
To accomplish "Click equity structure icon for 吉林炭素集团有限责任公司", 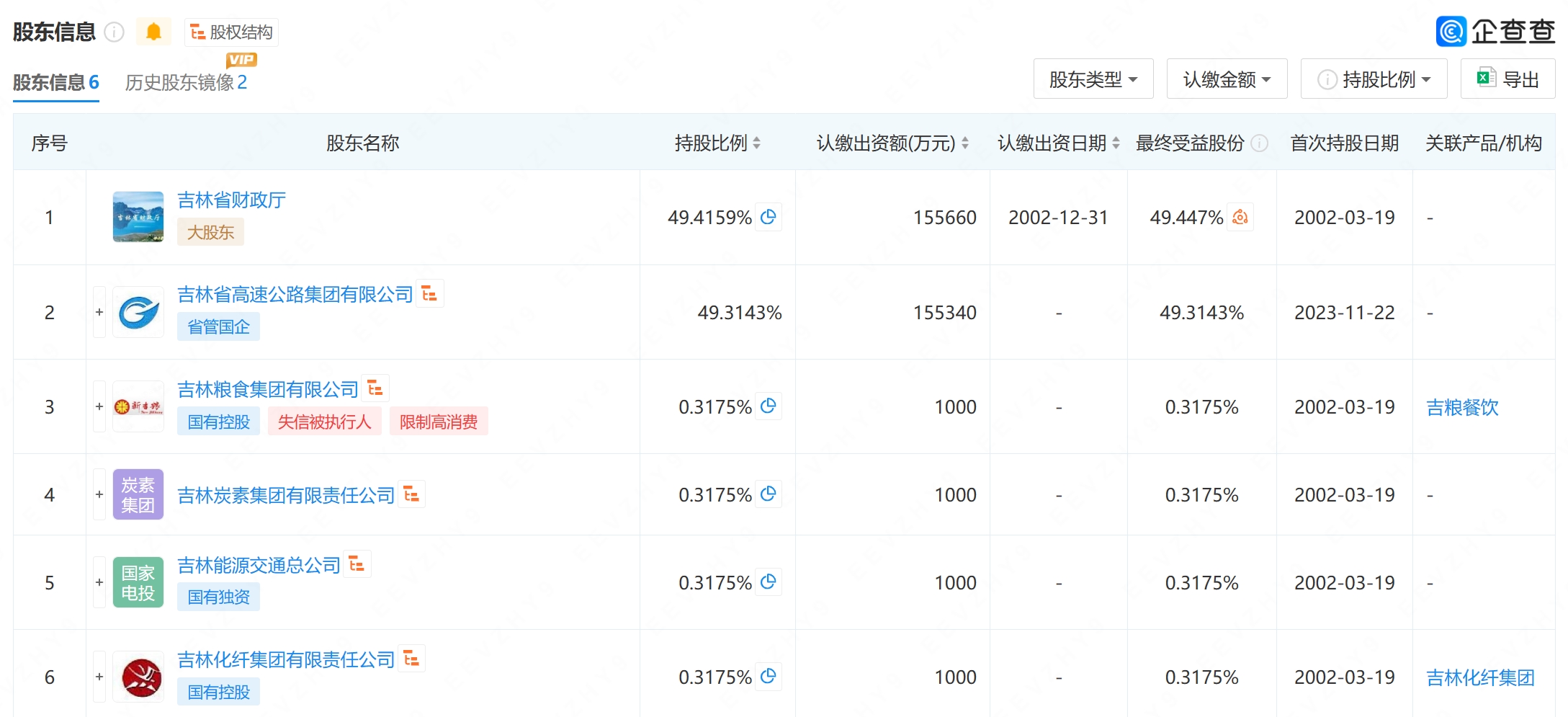I will [x=412, y=494].
